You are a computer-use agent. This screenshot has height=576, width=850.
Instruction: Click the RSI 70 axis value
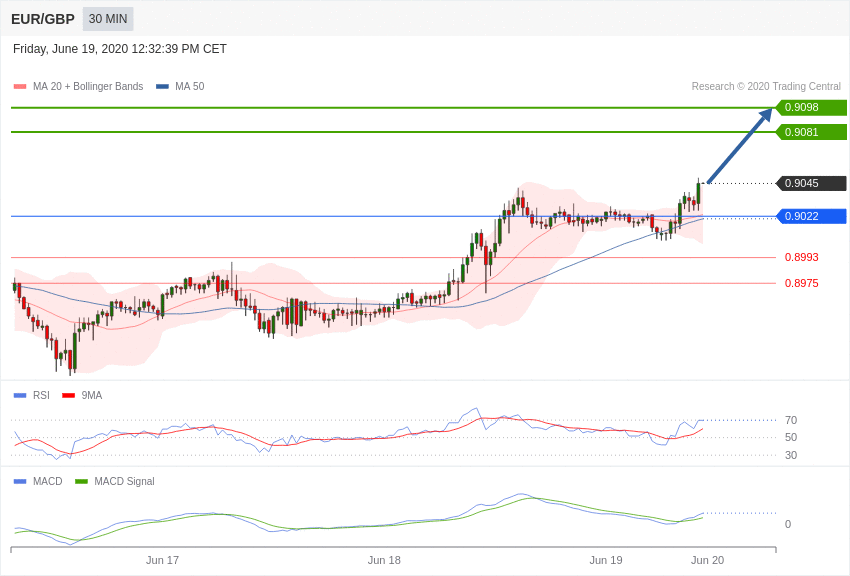[x=791, y=420]
